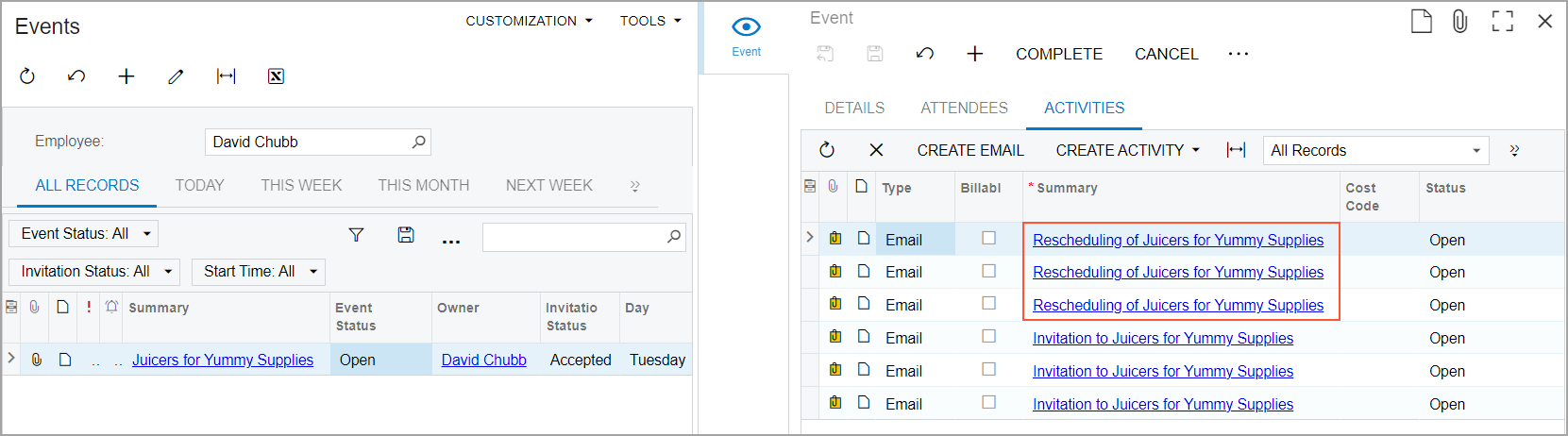
Task: Open the Juicers for Yummy Supplies link
Action: pos(223,360)
